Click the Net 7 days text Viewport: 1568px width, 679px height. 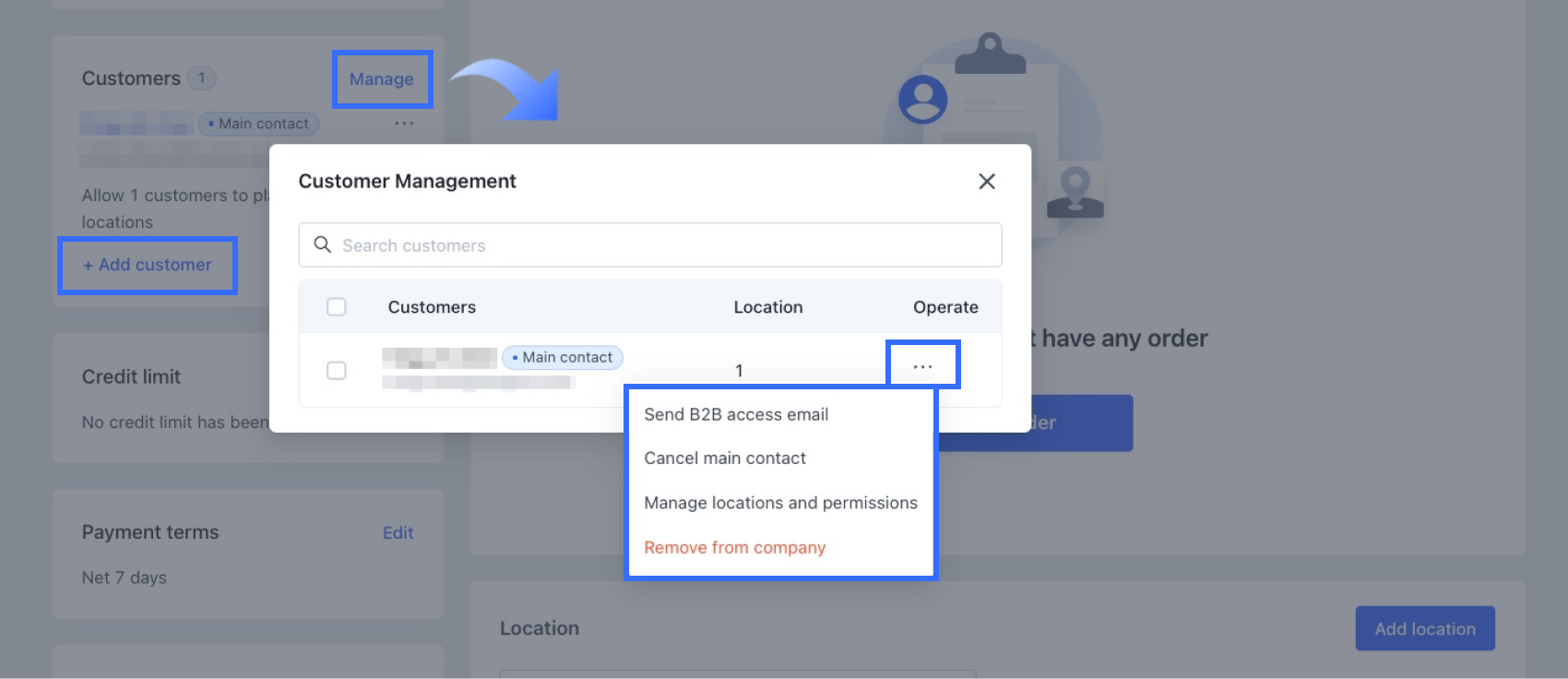(x=125, y=578)
